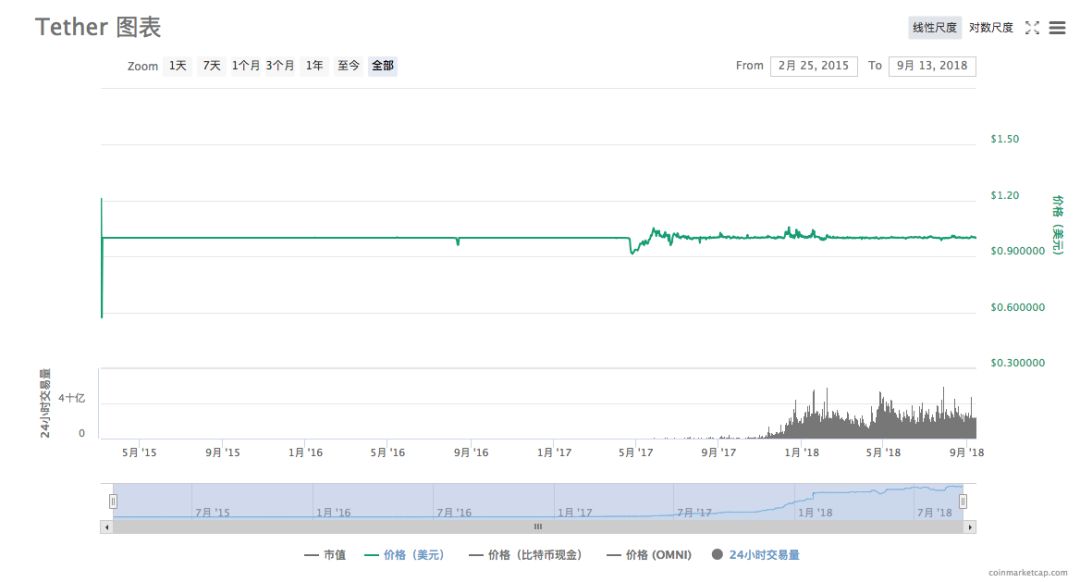Click the navigator scrollbar left arrow
The image size is (1080, 582).
coord(106,527)
